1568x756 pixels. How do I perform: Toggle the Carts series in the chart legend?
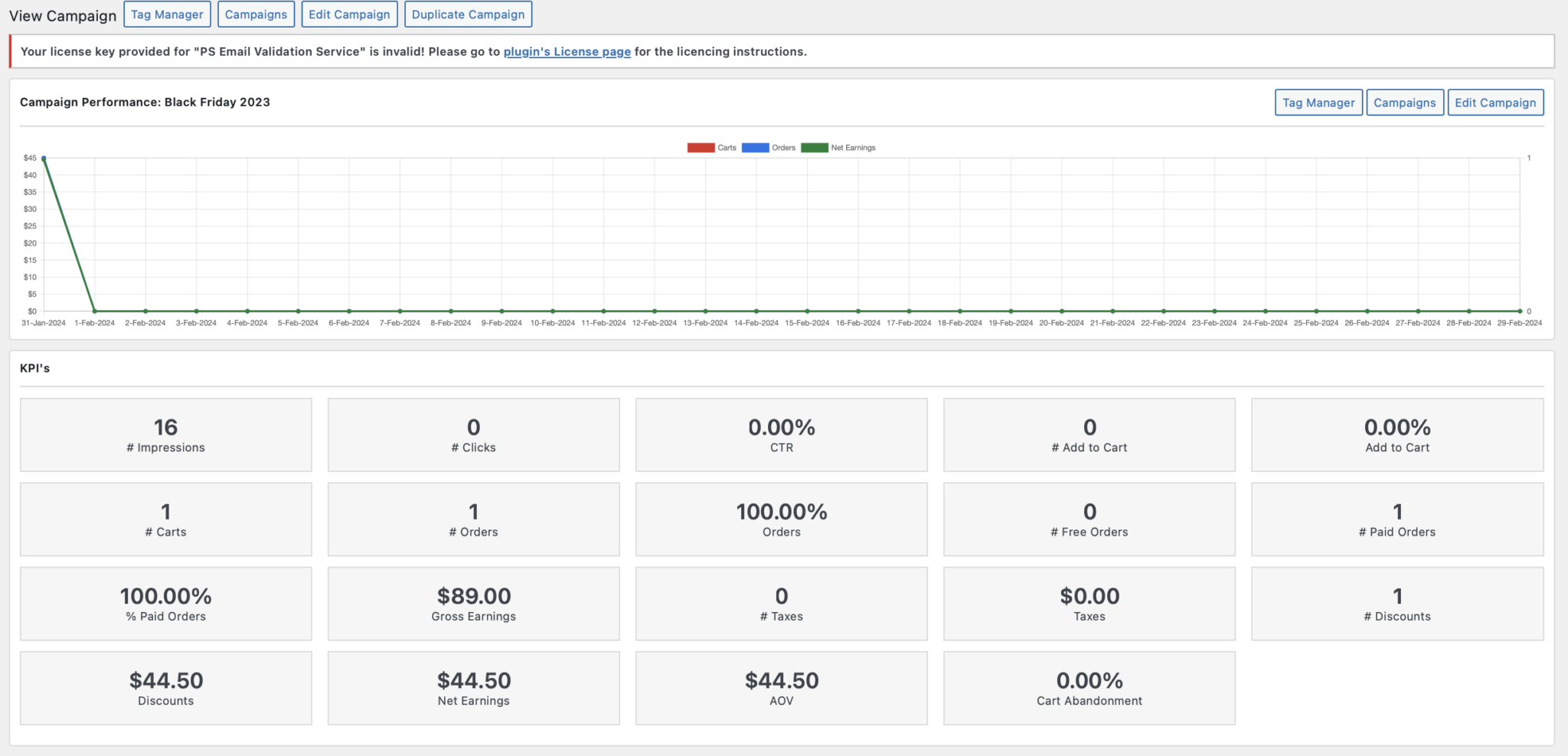click(725, 147)
